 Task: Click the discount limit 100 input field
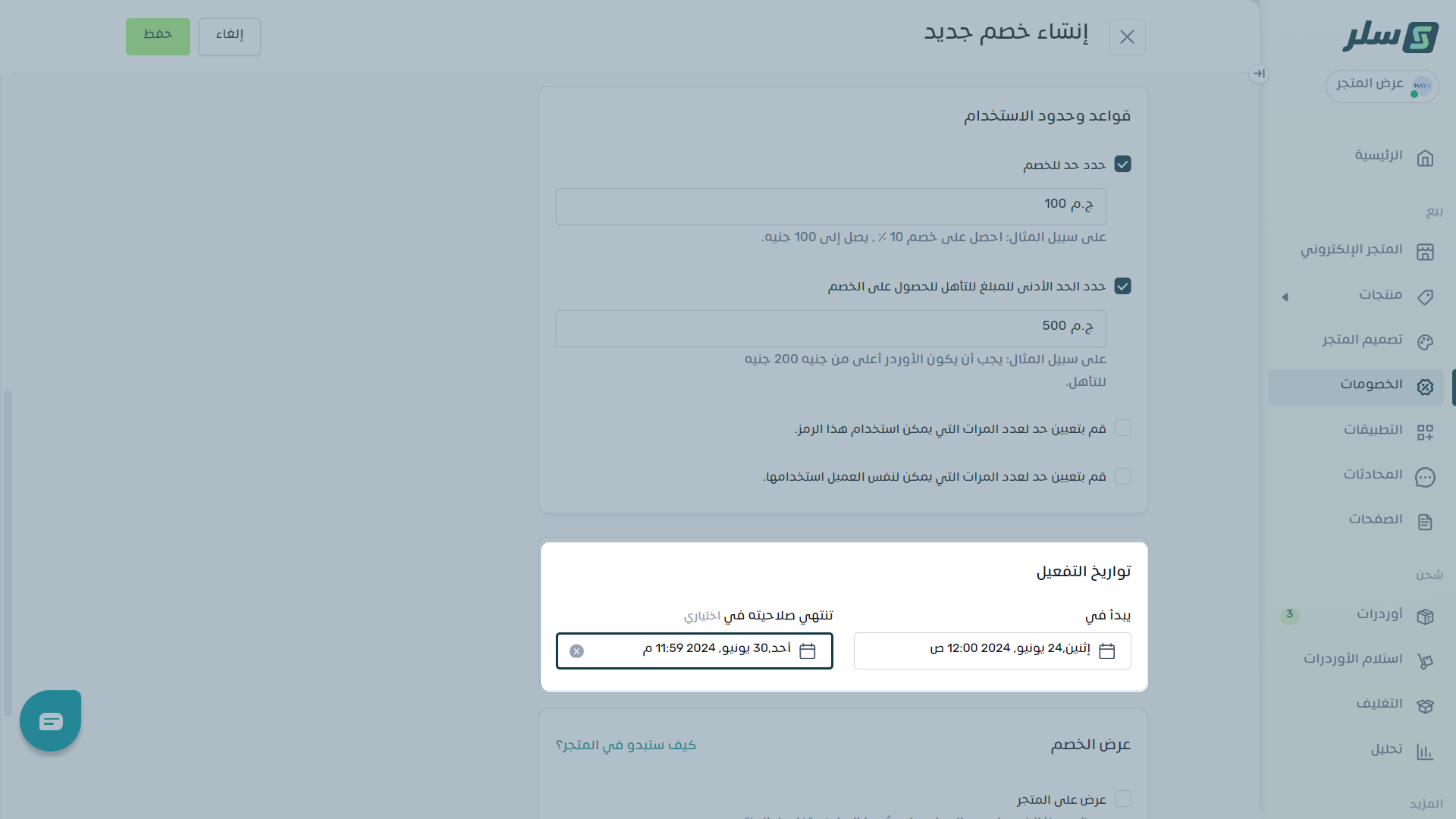coord(830,206)
